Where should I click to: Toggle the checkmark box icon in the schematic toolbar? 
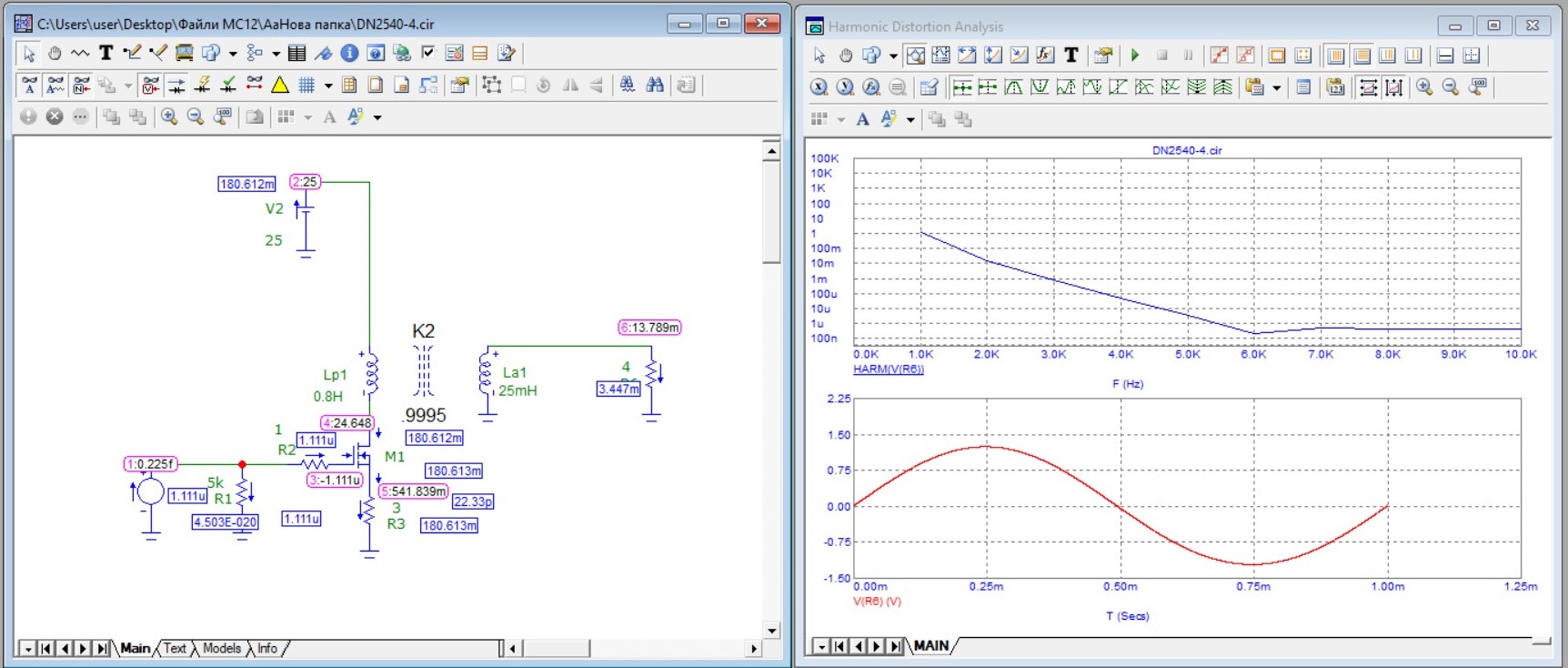pos(428,54)
